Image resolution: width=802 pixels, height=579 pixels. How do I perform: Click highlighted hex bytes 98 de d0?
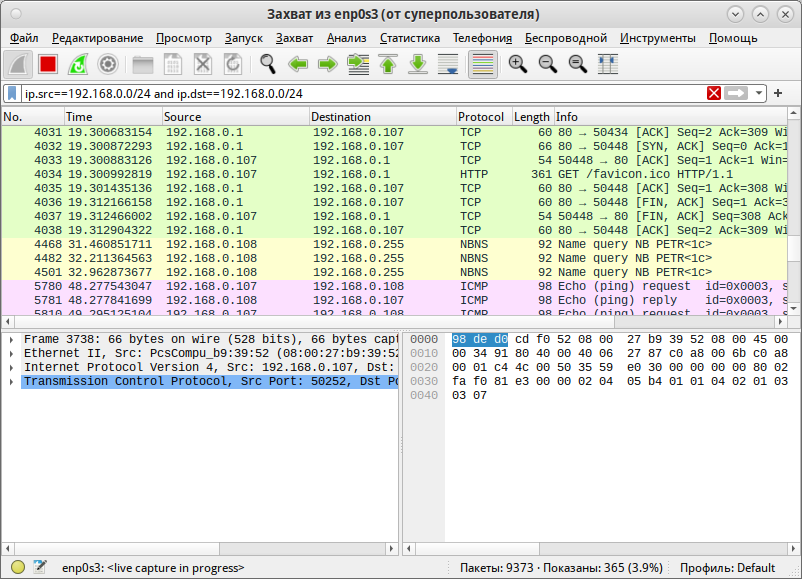(480, 339)
